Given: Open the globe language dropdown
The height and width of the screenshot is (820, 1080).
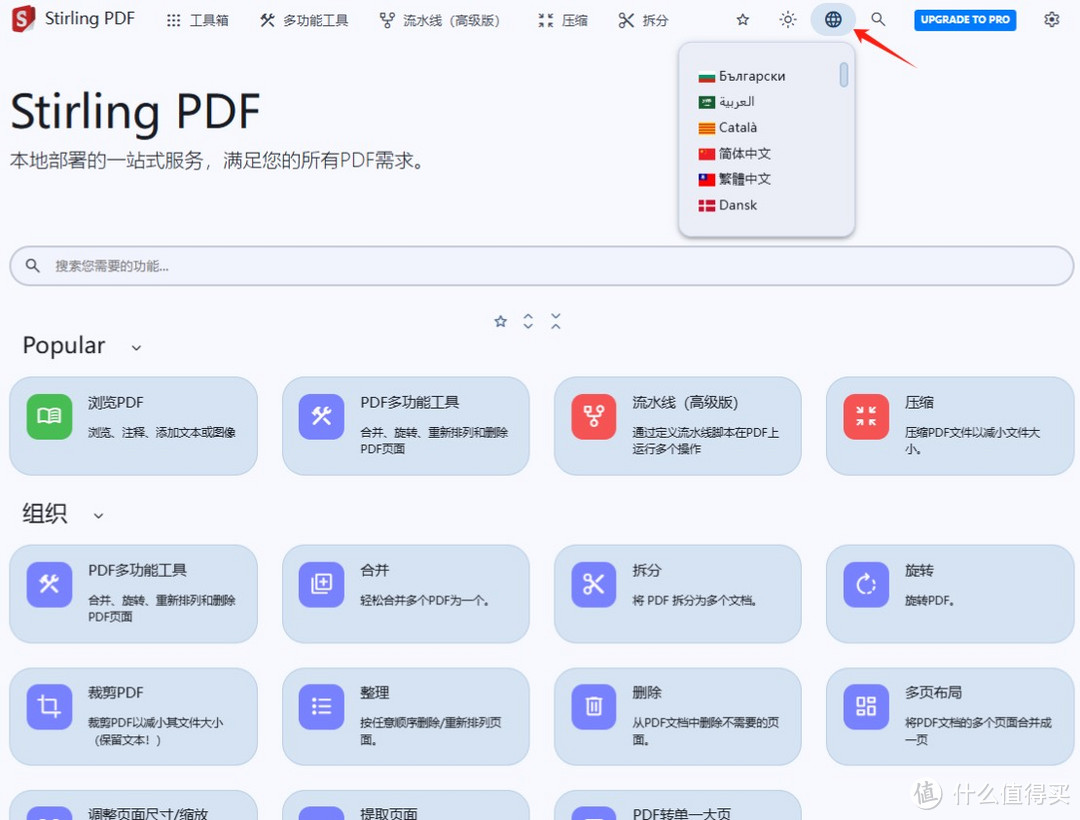Looking at the screenshot, I should 833,19.
